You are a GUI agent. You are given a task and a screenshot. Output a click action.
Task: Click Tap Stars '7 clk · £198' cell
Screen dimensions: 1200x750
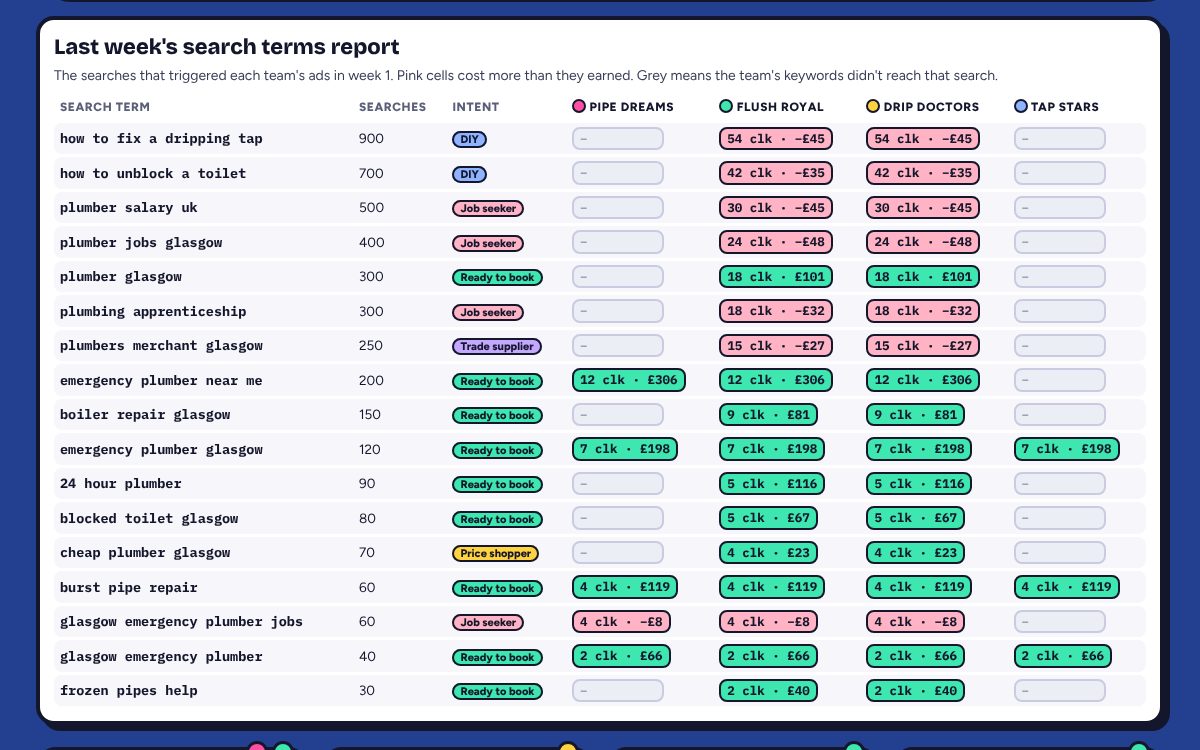tap(1066, 449)
